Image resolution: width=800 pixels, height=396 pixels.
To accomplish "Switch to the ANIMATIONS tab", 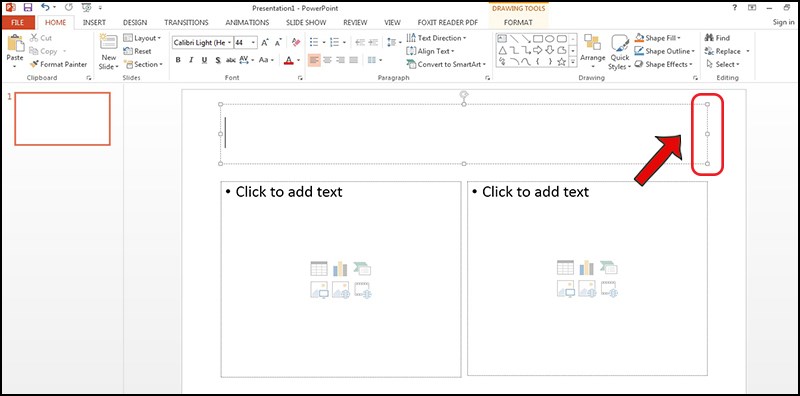I will pyautogui.click(x=247, y=22).
